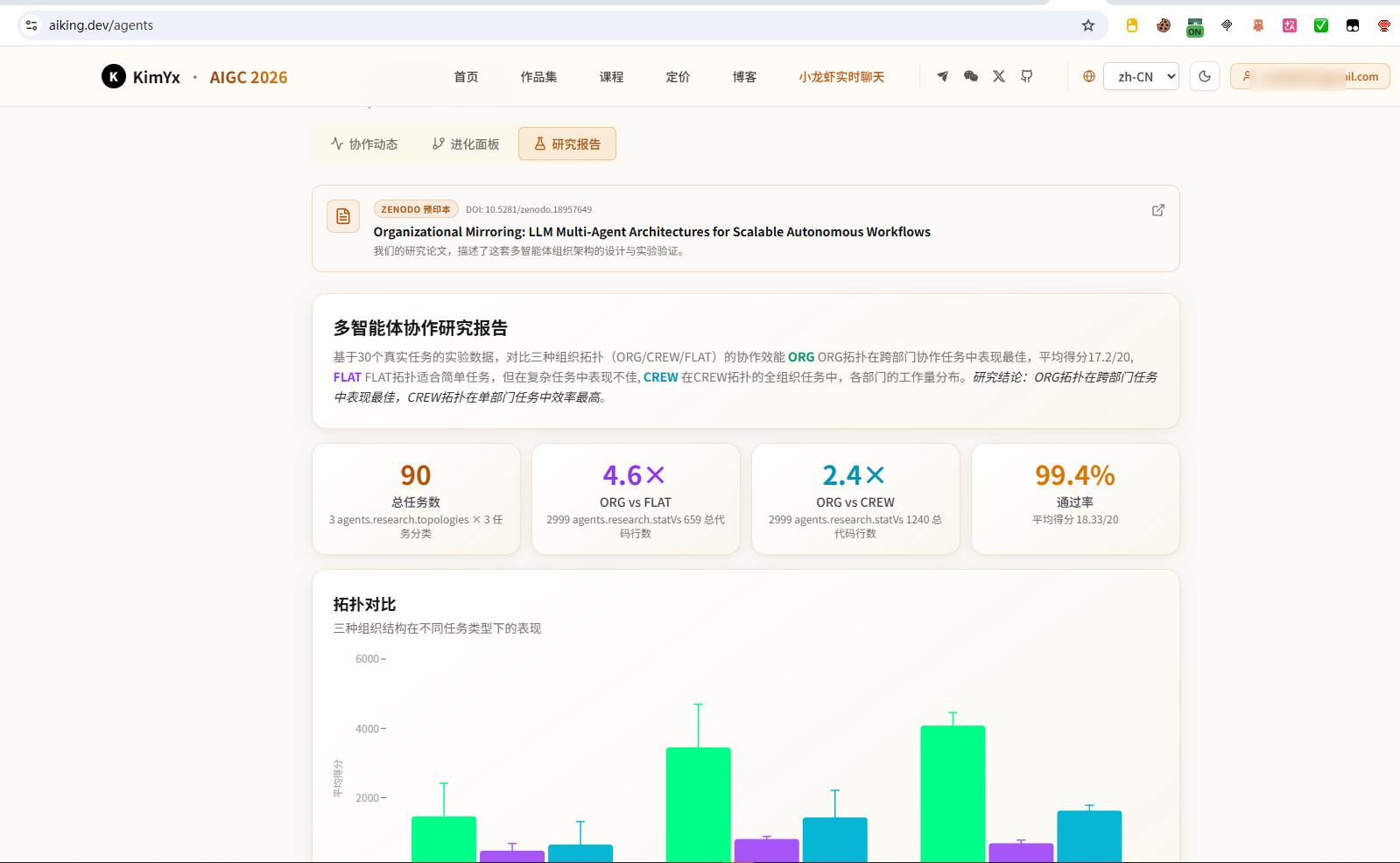Bookmark this page with the star icon

click(1087, 25)
